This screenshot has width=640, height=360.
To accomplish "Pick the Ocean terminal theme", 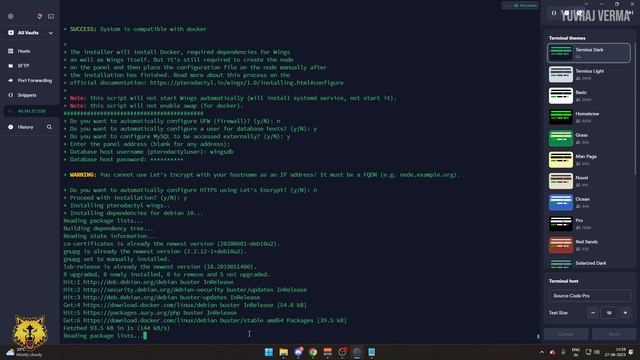I will [x=589, y=202].
